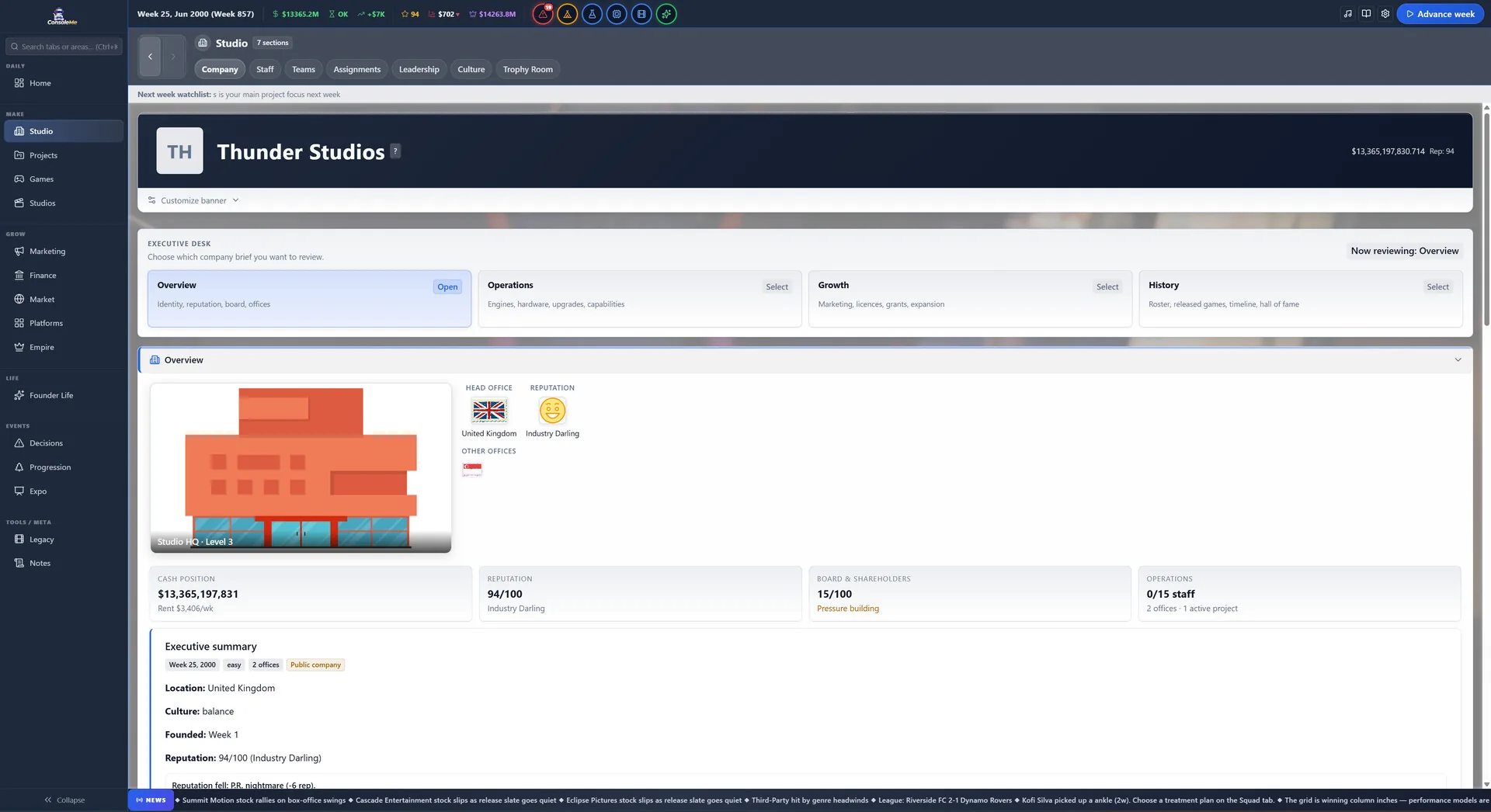Open the Assignments tab
Viewport: 1491px width, 812px height.
click(357, 69)
